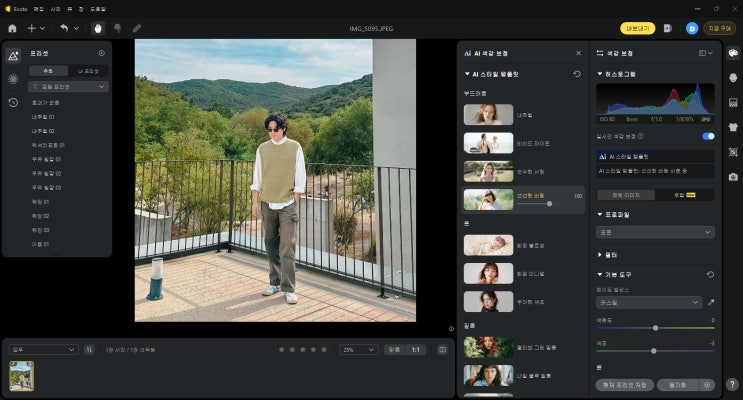Select the 웨딩 01 preset

pos(40,202)
